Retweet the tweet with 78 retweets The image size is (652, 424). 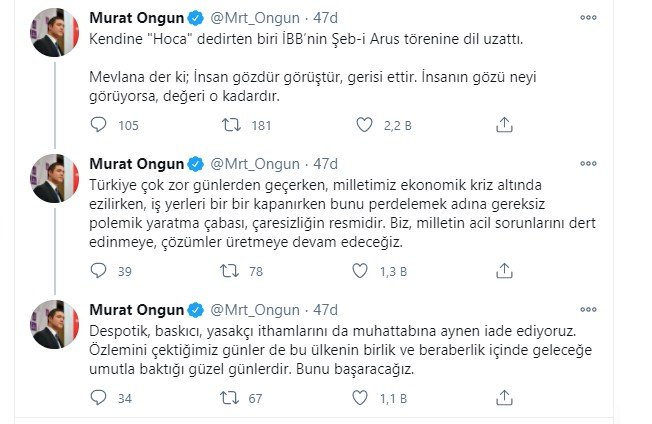pyautogui.click(x=229, y=271)
